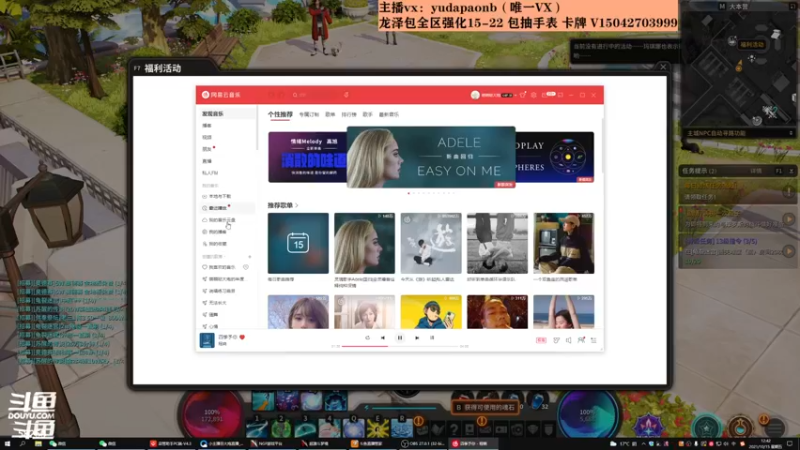Screen dimensions: 800x450
Task: Select the first red carousel indicator dot
Action: [409, 193]
